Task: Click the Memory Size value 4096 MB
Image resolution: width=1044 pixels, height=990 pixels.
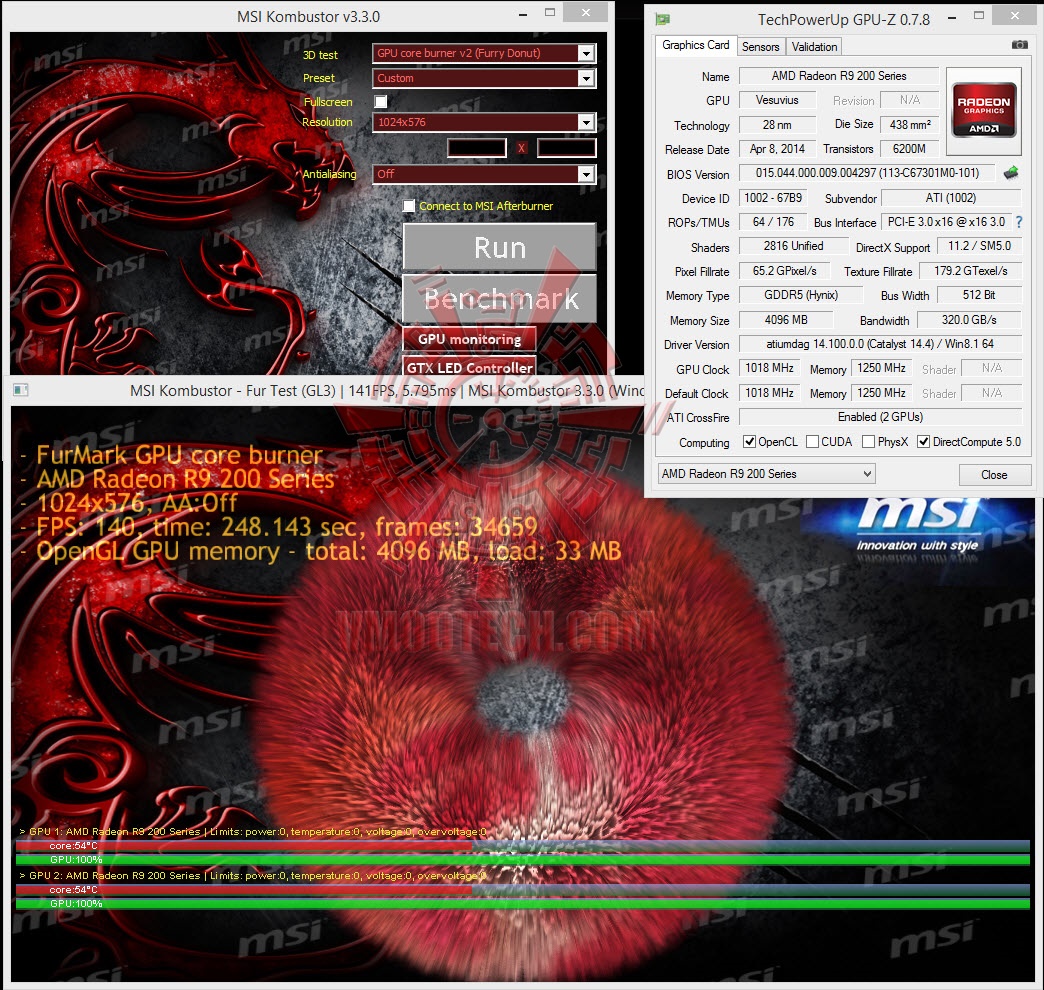Action: pyautogui.click(x=786, y=320)
